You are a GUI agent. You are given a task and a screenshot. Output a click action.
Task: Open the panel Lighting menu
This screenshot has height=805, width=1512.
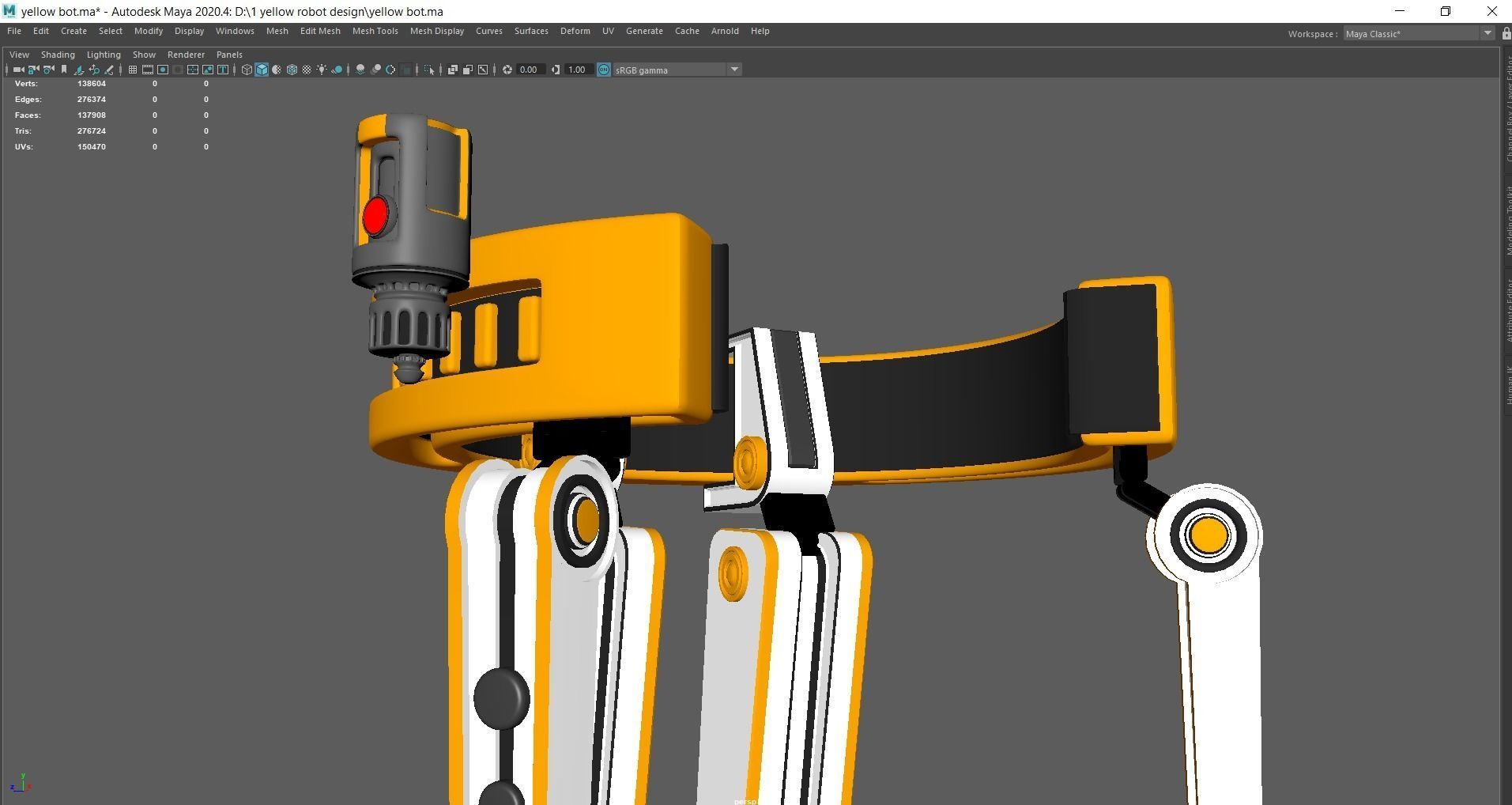point(104,55)
